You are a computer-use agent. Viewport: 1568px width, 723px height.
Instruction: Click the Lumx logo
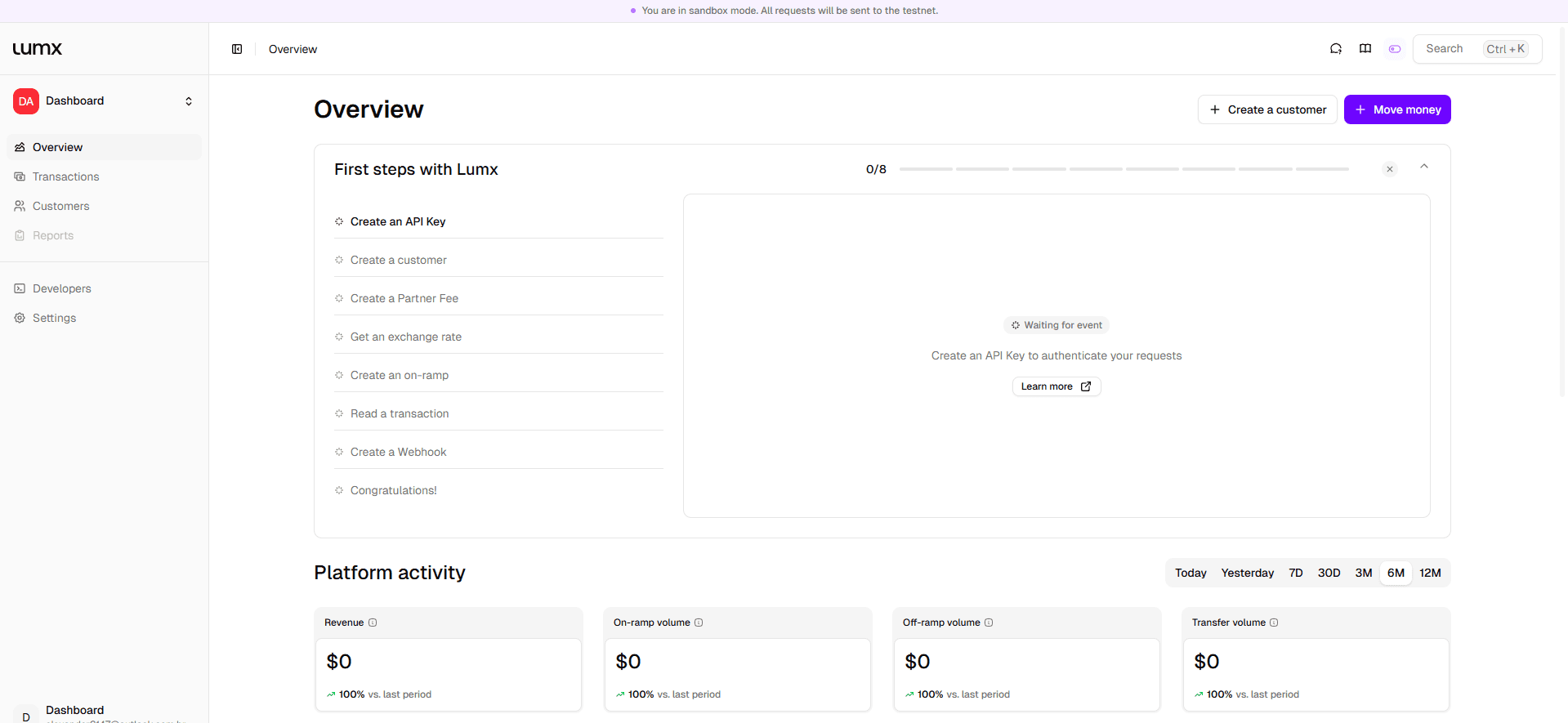pos(38,49)
